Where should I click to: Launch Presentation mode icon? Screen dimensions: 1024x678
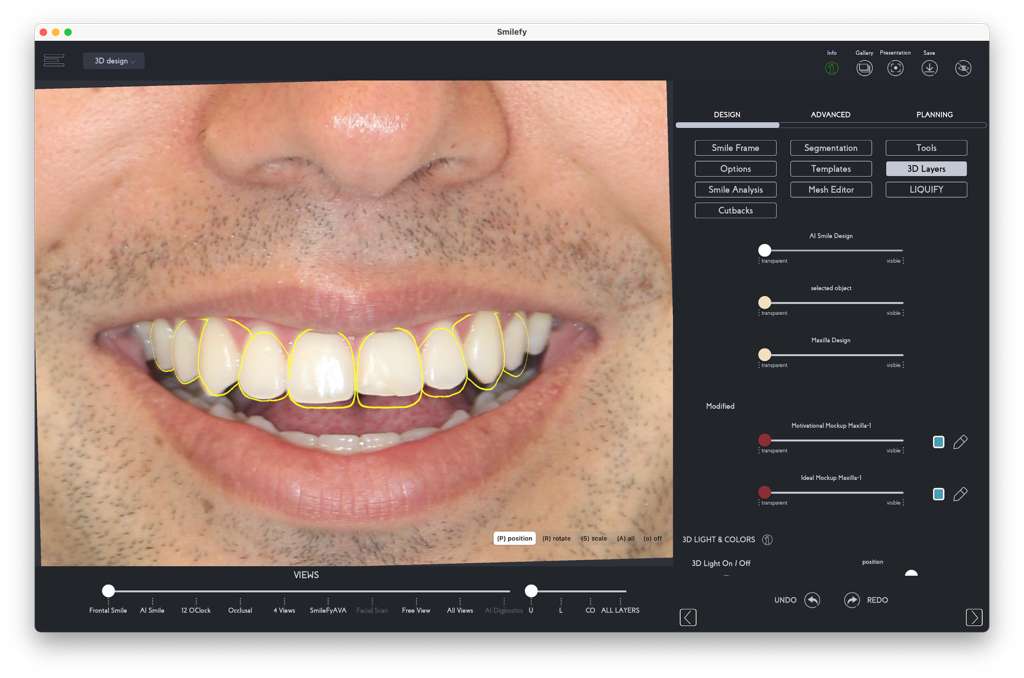tap(896, 68)
